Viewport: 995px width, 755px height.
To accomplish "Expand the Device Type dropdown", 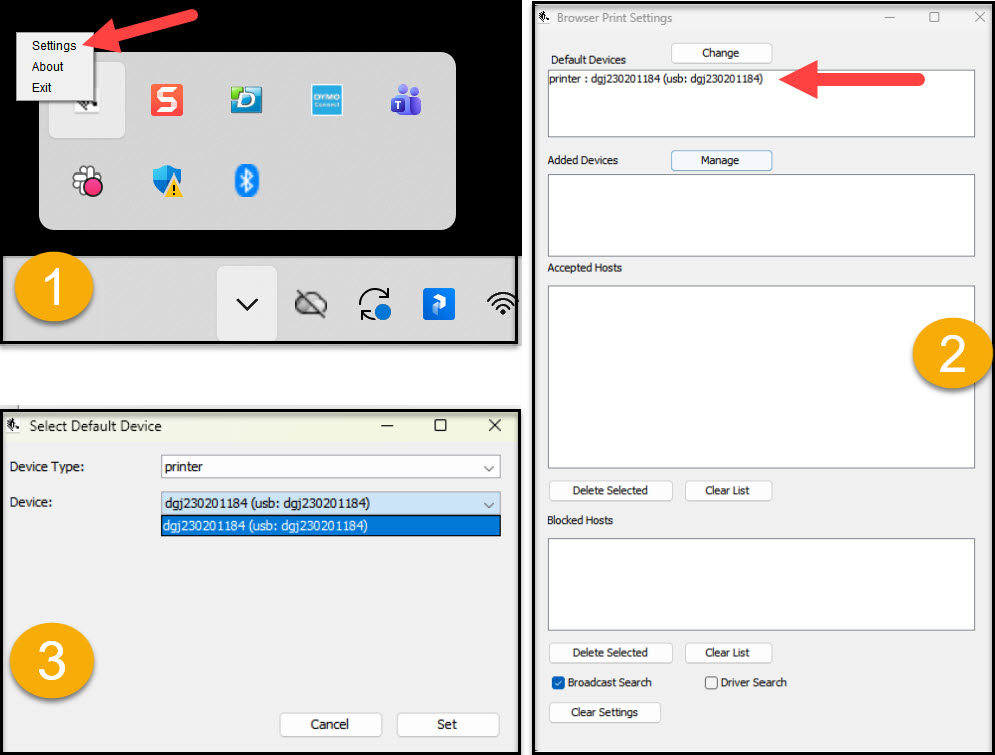I will [x=330, y=467].
